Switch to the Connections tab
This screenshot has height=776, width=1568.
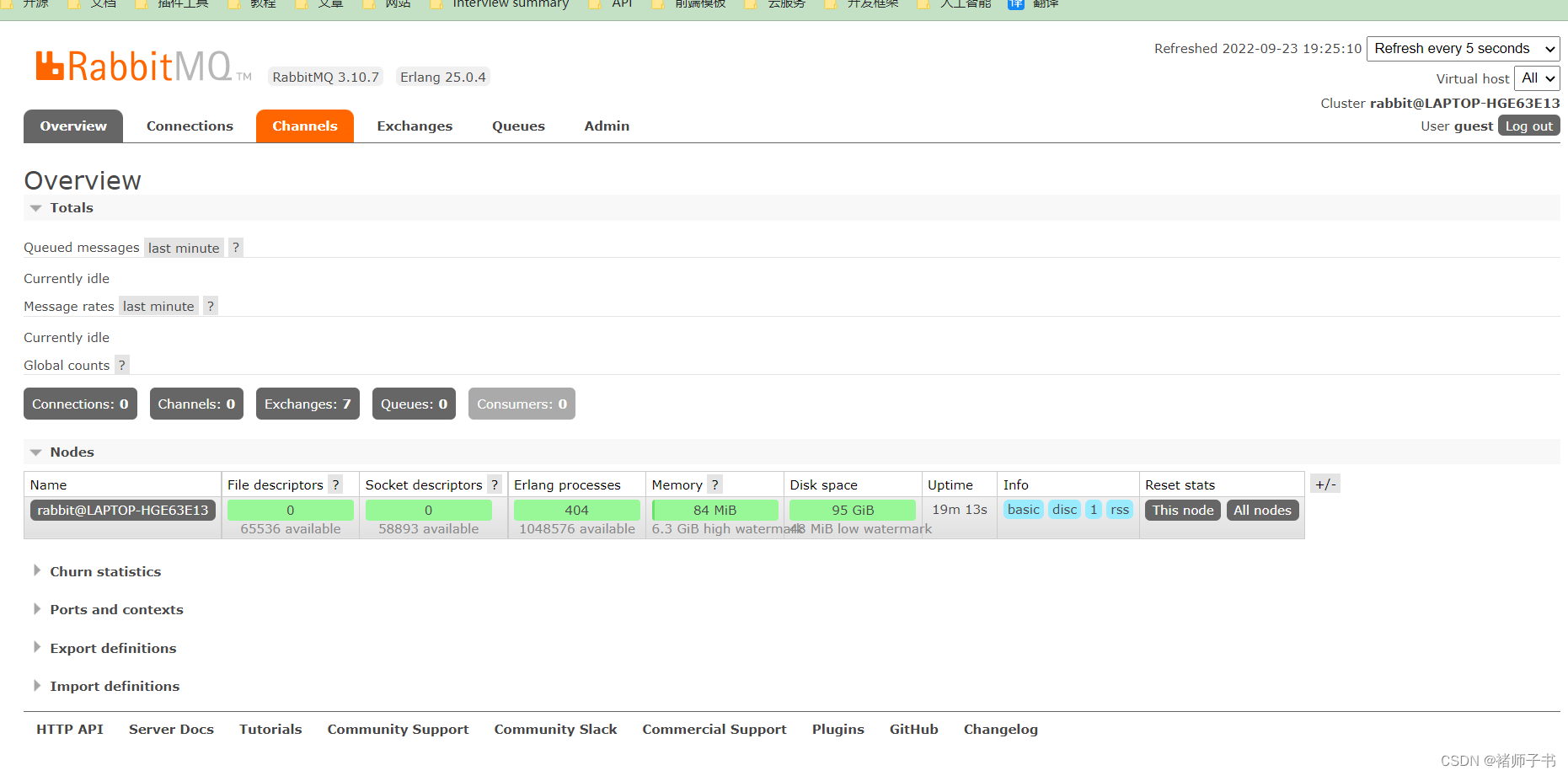coord(190,126)
